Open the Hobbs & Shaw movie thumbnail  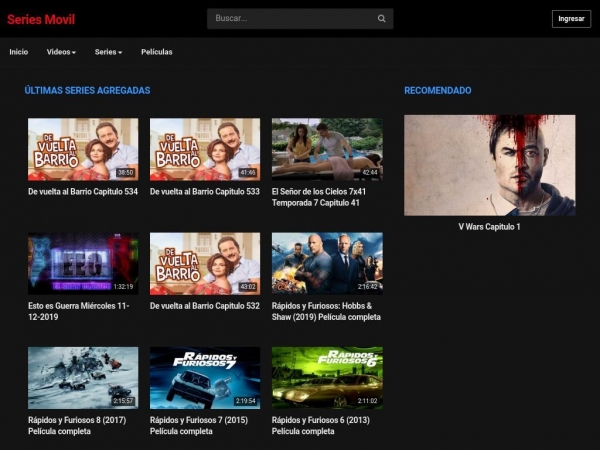327,264
